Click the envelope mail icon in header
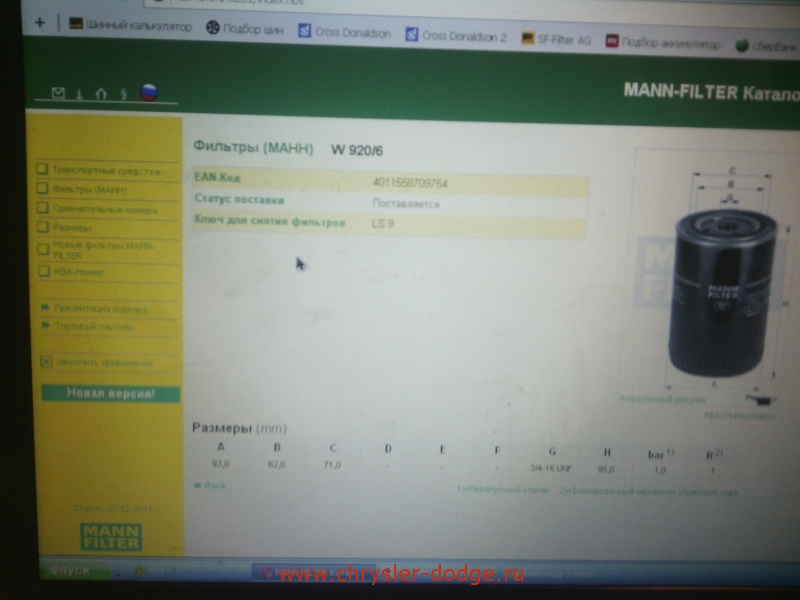 click(x=58, y=93)
